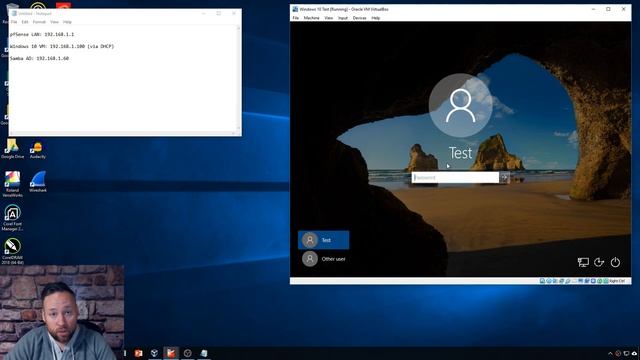Maximize the VirtualBox VM window

coord(608,9)
